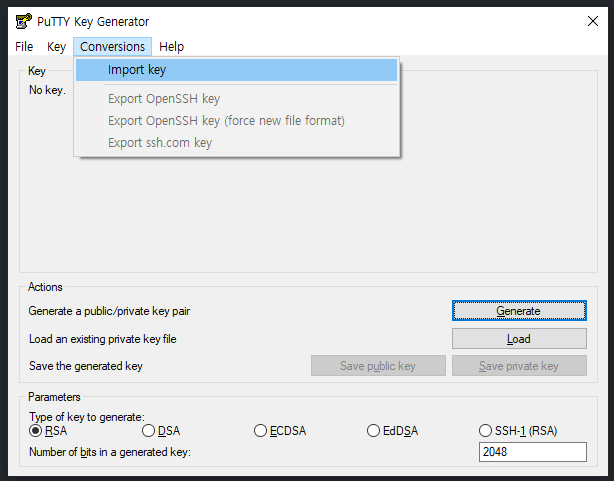Screen dimensions: 614x481
Task: Open the File menu
Action: pyautogui.click(x=24, y=46)
